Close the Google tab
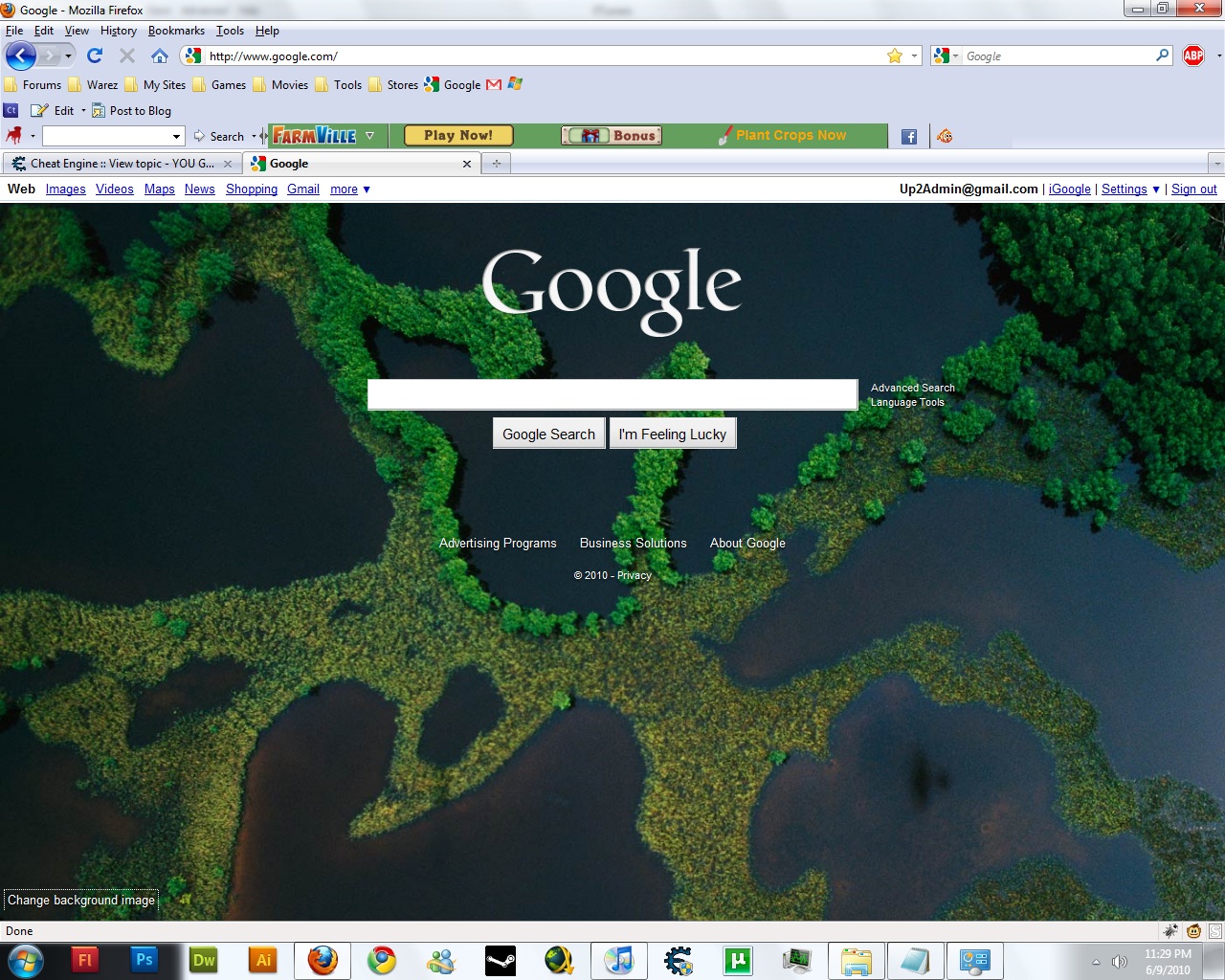This screenshot has width=1225, height=980. coord(467,164)
